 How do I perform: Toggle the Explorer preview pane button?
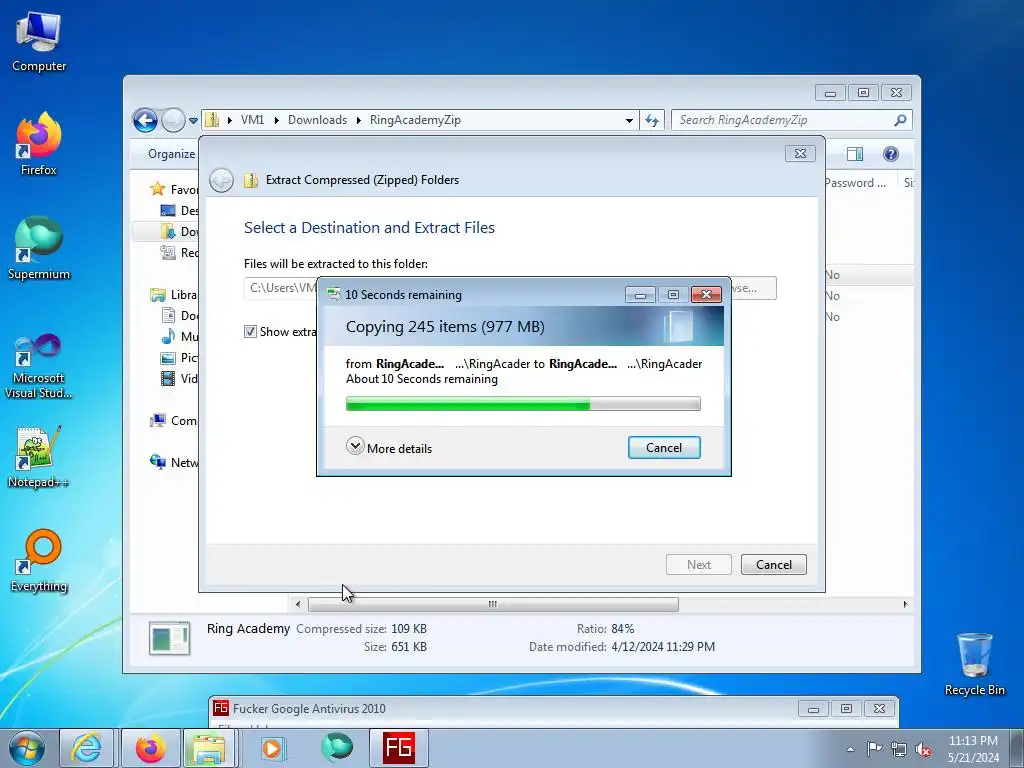[855, 154]
